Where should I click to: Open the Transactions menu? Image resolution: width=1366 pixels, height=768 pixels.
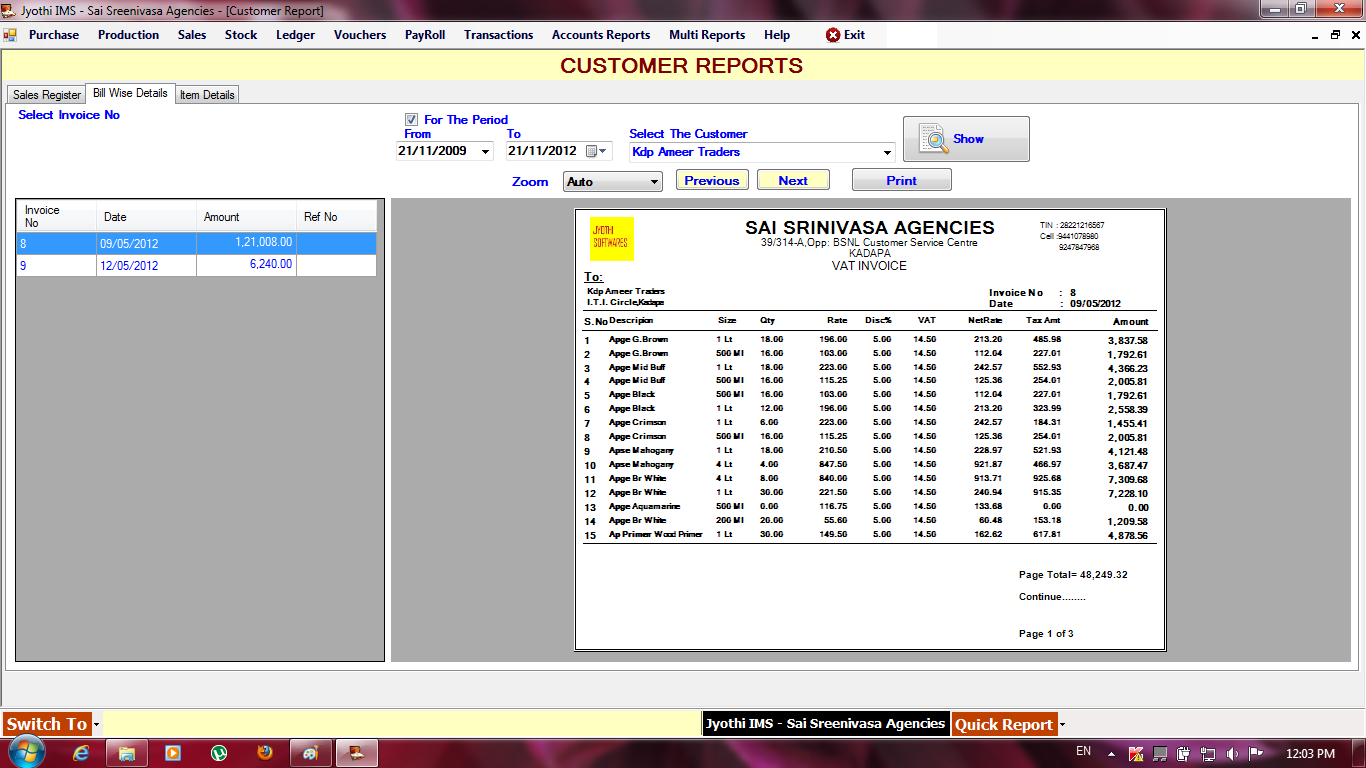point(498,35)
